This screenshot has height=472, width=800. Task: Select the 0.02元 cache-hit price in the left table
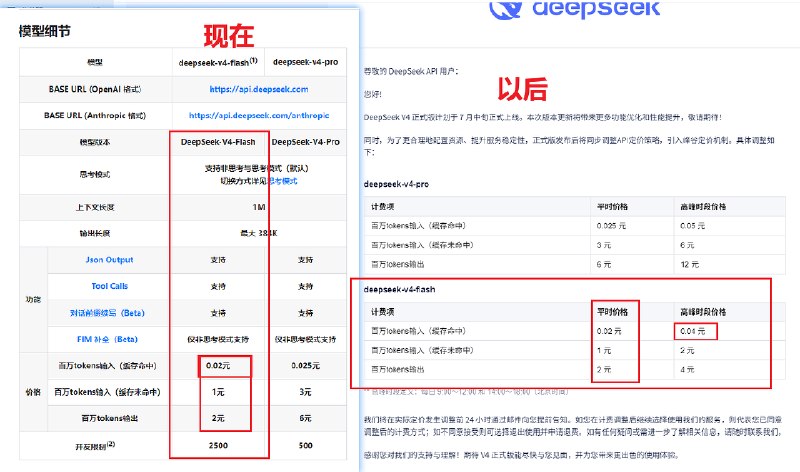[x=218, y=366]
